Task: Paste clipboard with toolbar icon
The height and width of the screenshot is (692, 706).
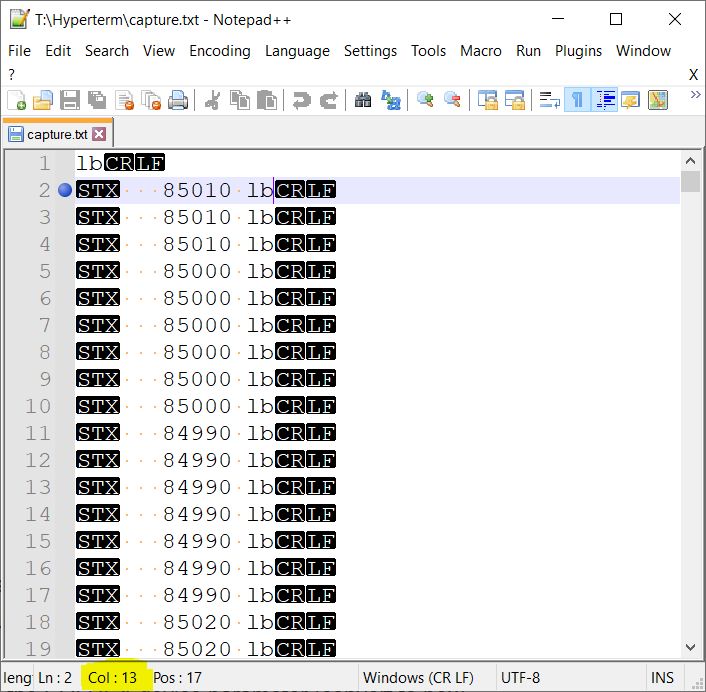Action: point(267,100)
